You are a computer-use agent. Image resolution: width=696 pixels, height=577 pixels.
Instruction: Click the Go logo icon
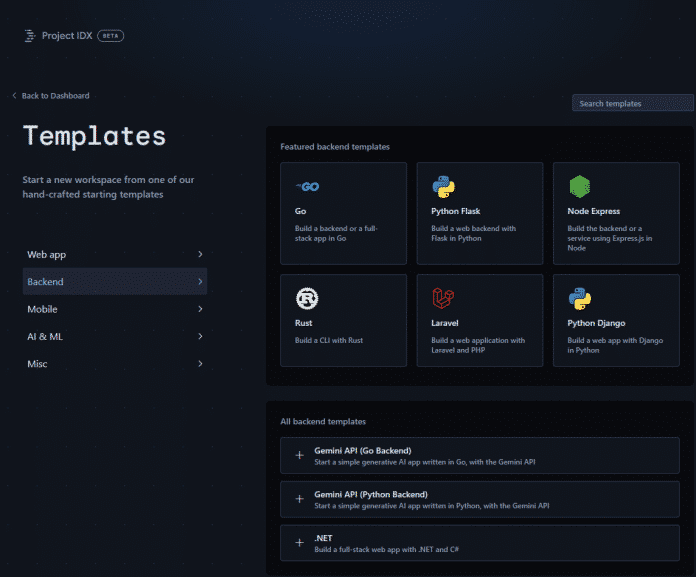307,187
